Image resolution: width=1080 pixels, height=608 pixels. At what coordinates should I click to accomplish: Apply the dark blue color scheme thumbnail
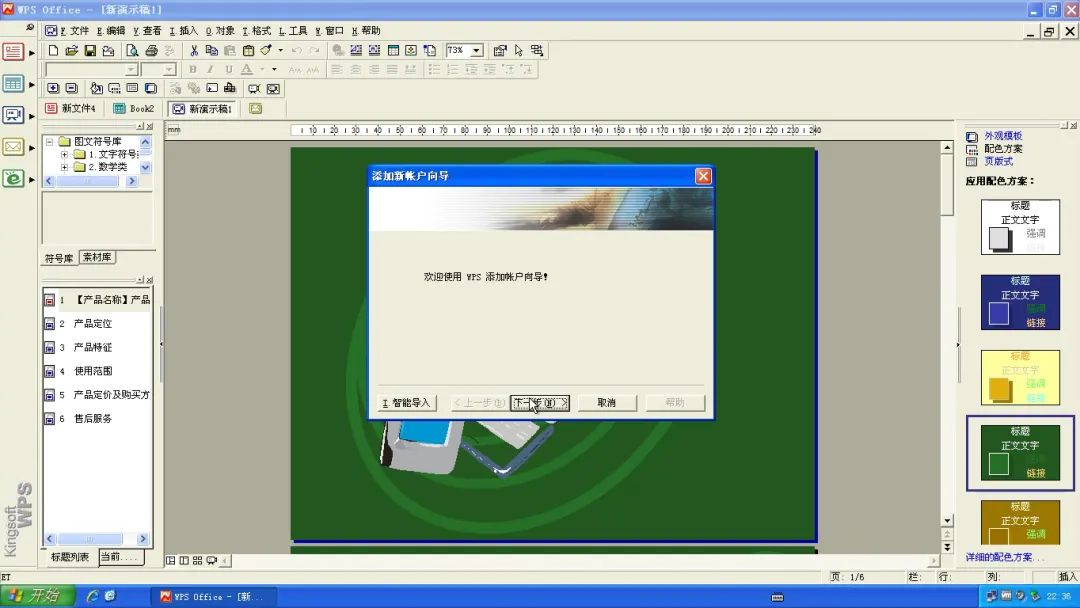click(1020, 302)
